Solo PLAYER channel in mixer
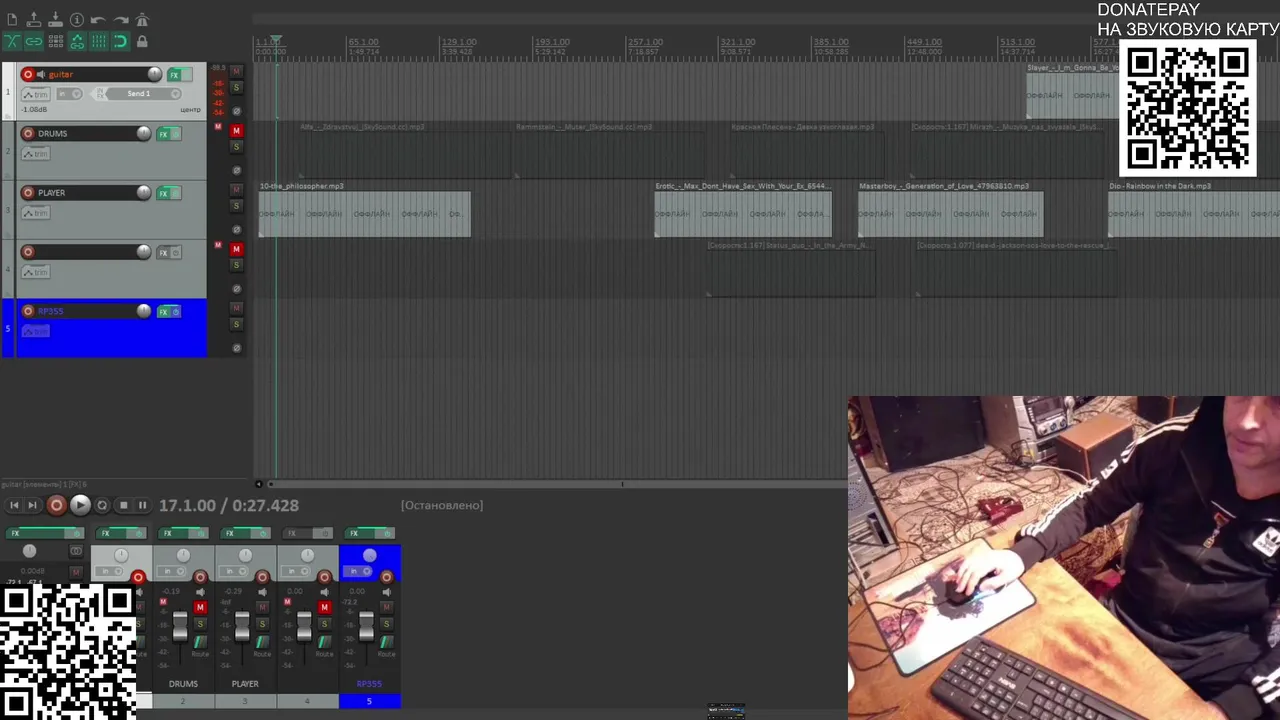The width and height of the screenshot is (1280, 720). (262, 624)
